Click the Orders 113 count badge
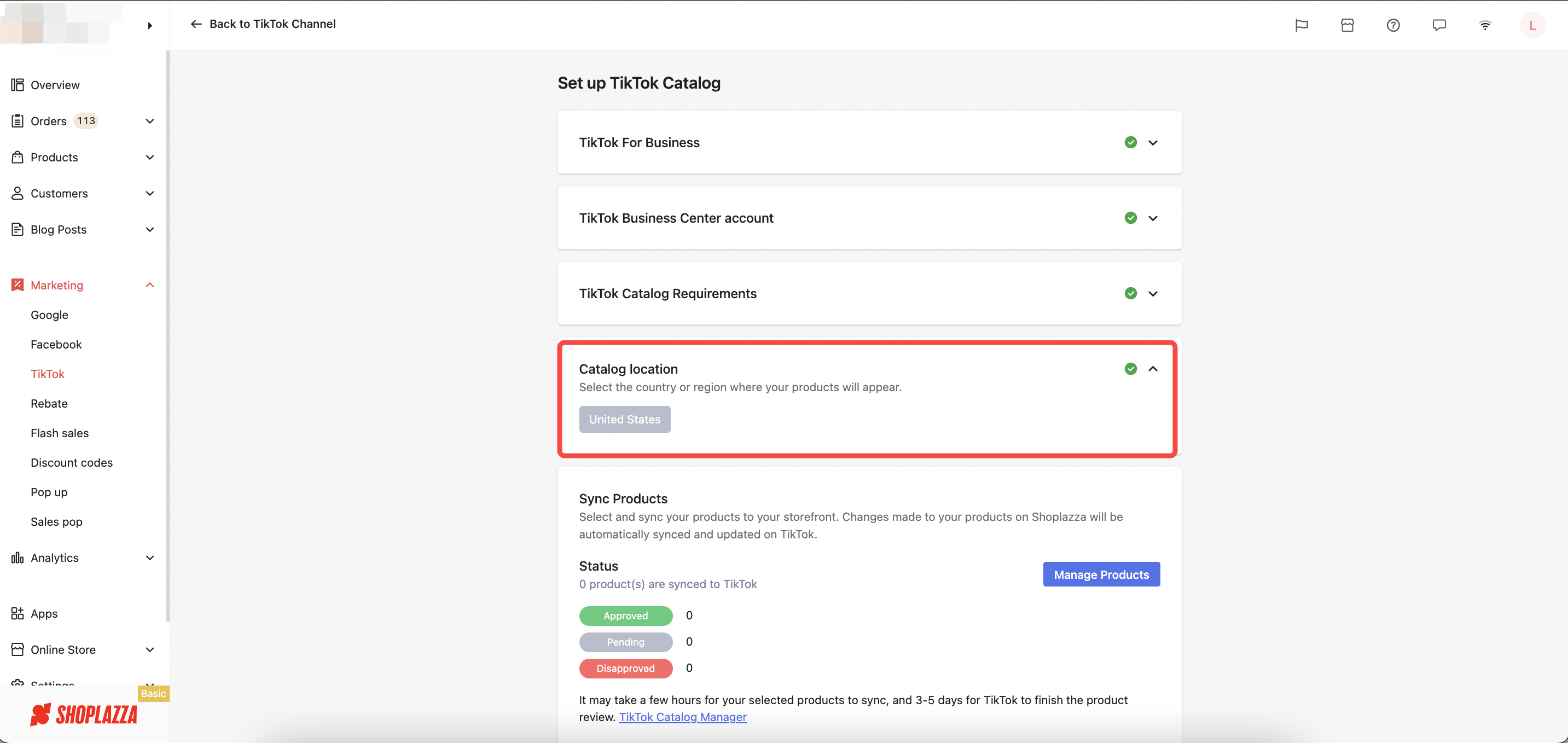Viewport: 1568px width, 743px height. tap(86, 120)
